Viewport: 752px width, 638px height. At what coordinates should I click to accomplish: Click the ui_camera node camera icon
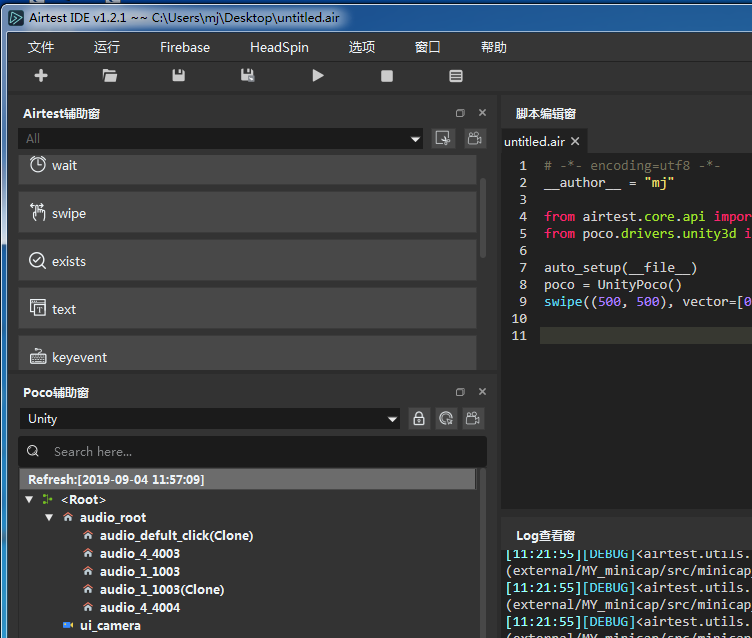(x=68, y=625)
